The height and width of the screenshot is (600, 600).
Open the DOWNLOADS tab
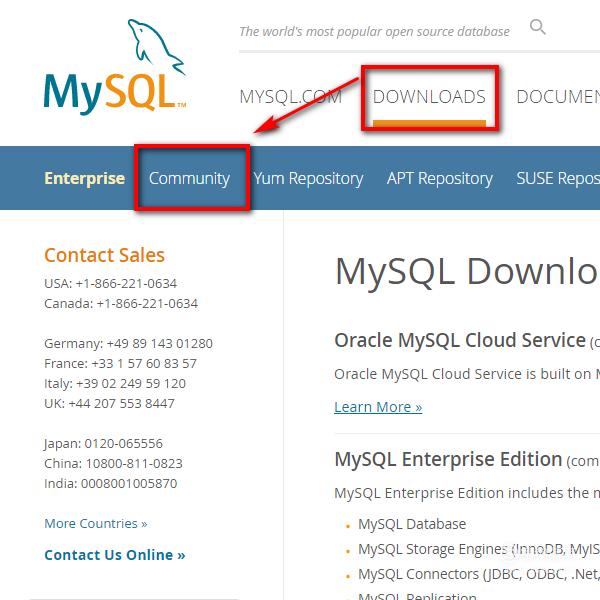(429, 96)
